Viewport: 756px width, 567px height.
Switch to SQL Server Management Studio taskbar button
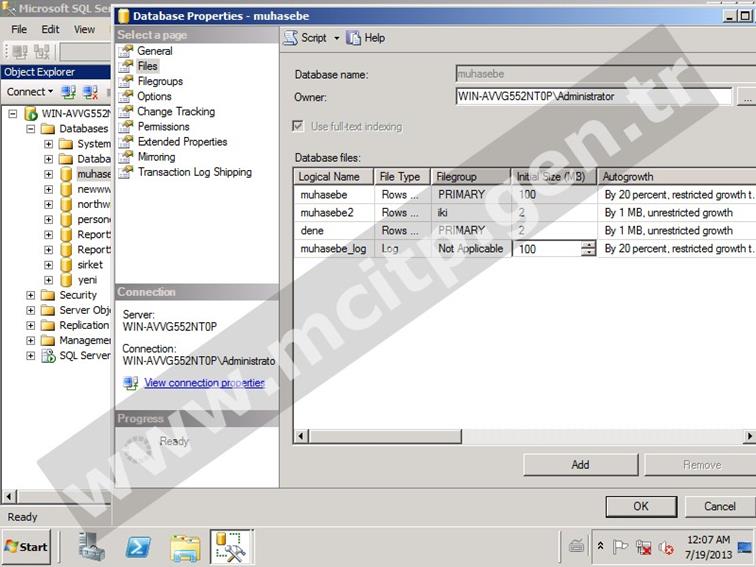(231, 547)
